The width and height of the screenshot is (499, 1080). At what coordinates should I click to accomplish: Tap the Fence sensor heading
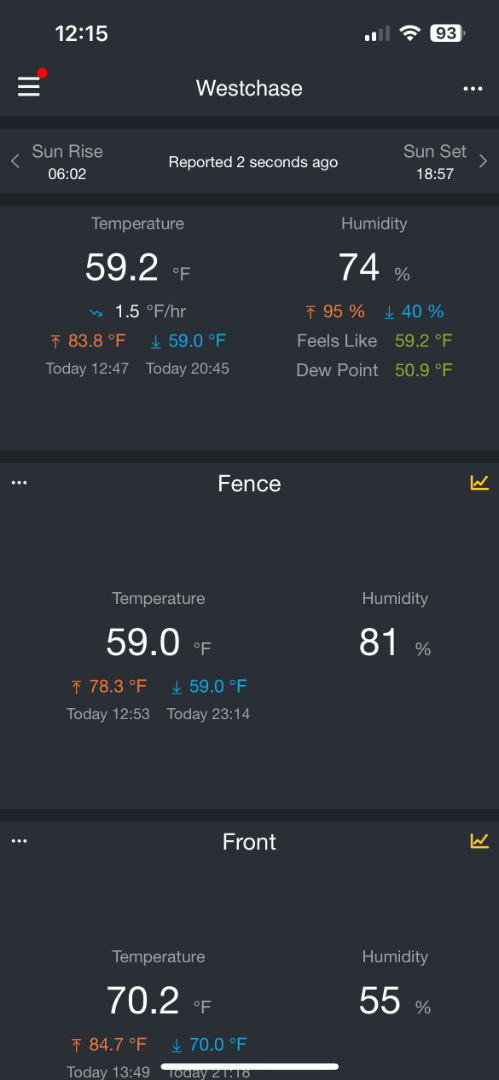point(249,484)
